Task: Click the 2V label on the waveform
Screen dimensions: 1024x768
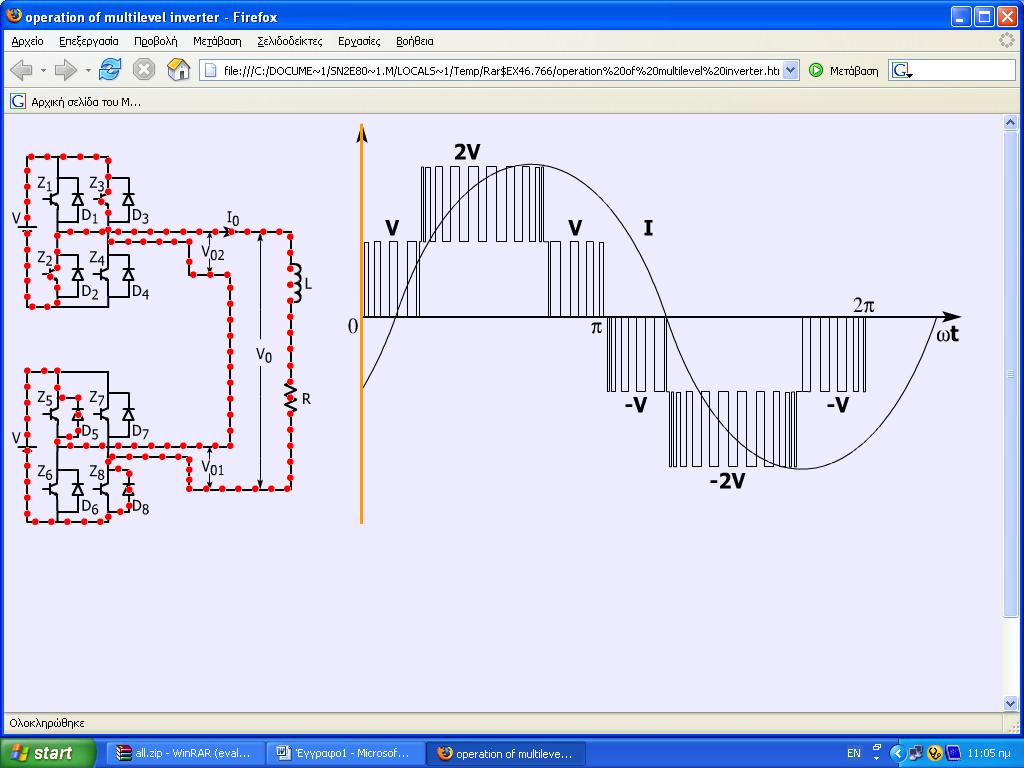Action: point(467,152)
